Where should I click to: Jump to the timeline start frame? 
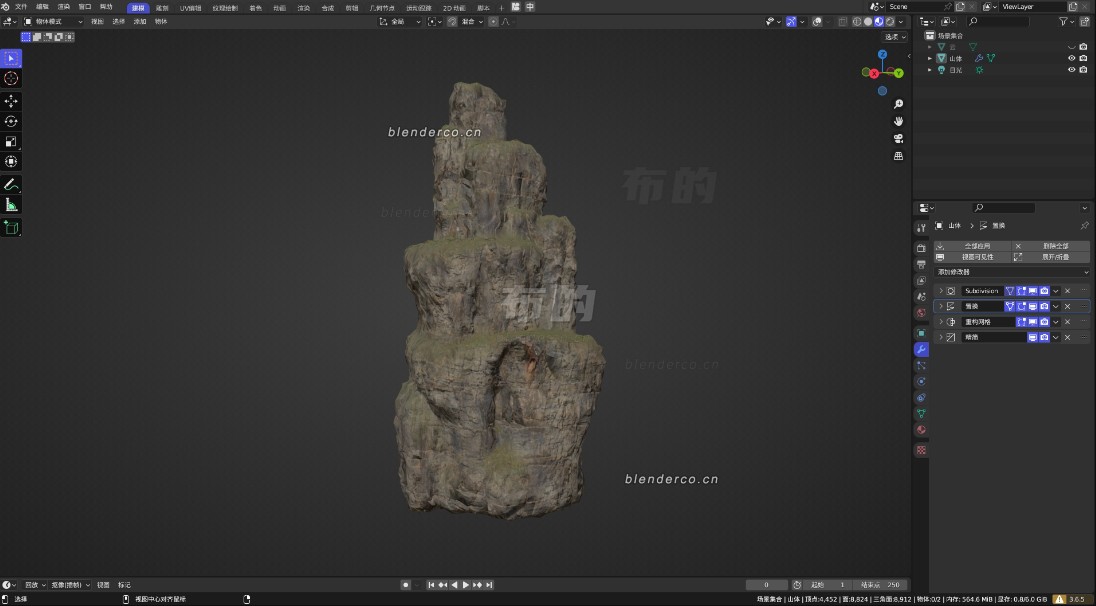(x=431, y=585)
